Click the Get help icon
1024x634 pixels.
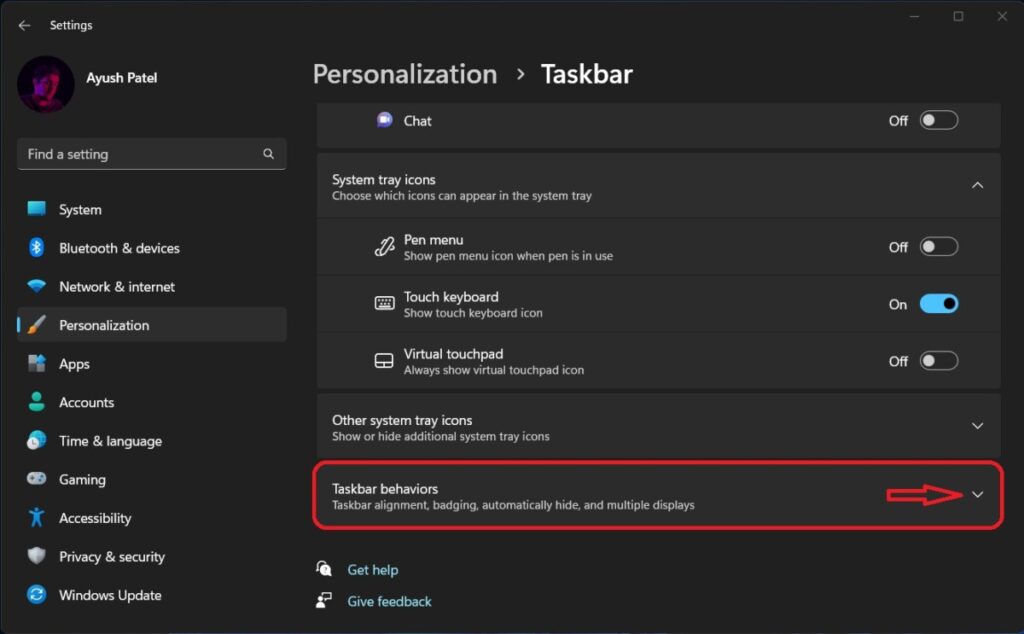point(324,569)
